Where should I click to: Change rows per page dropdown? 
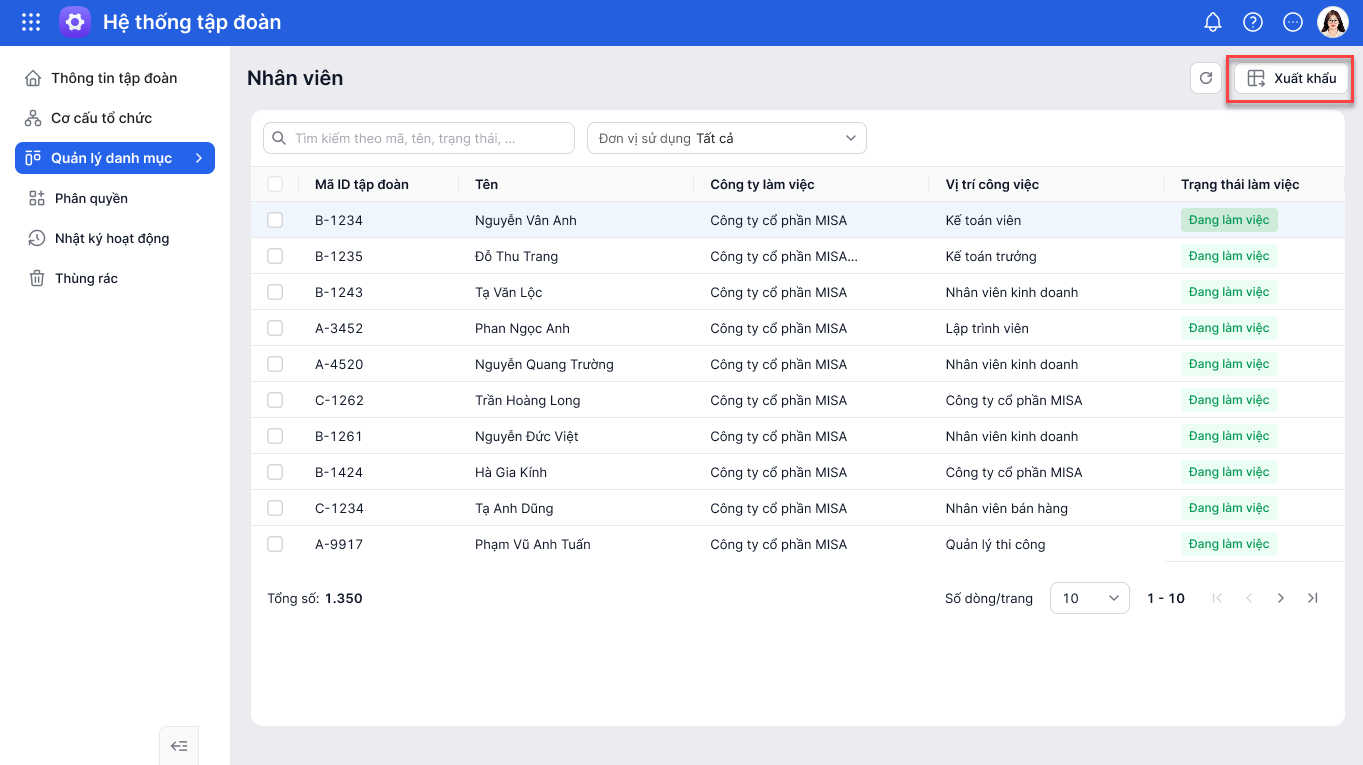coord(1089,598)
